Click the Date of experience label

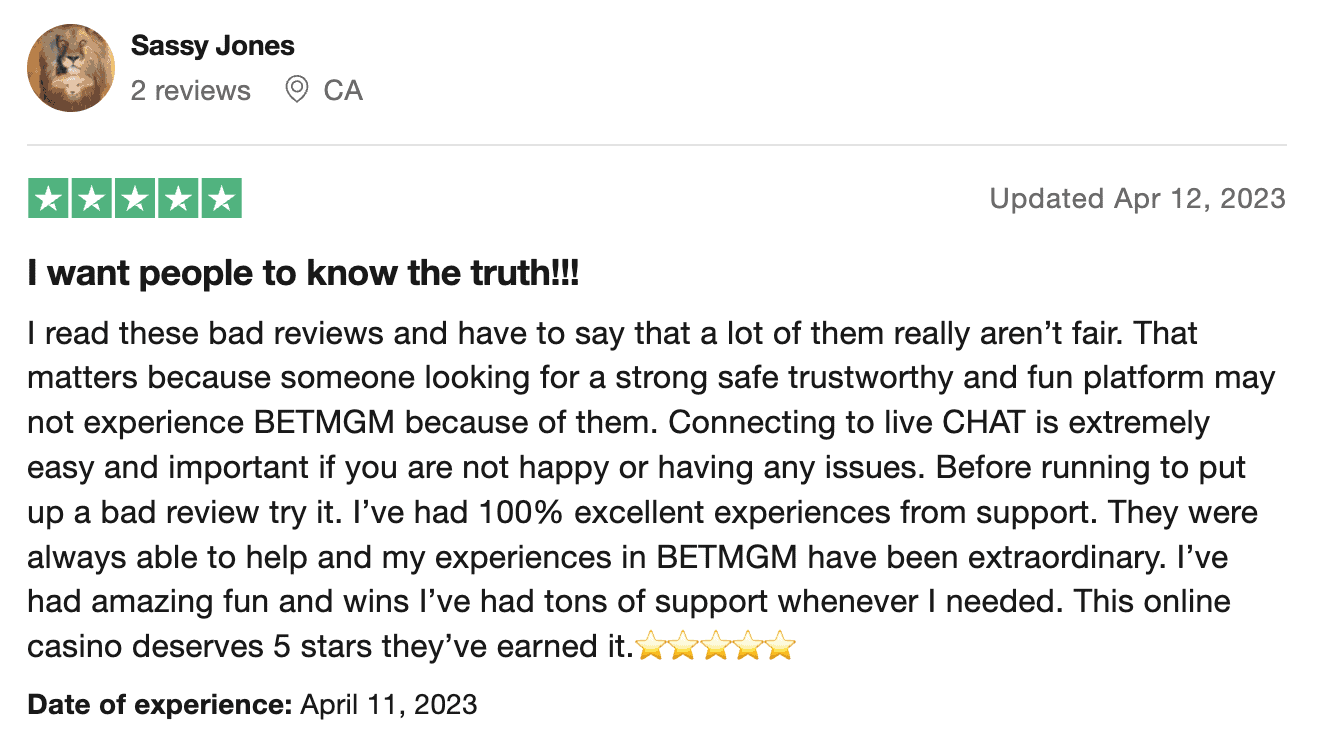pyautogui.click(x=160, y=705)
